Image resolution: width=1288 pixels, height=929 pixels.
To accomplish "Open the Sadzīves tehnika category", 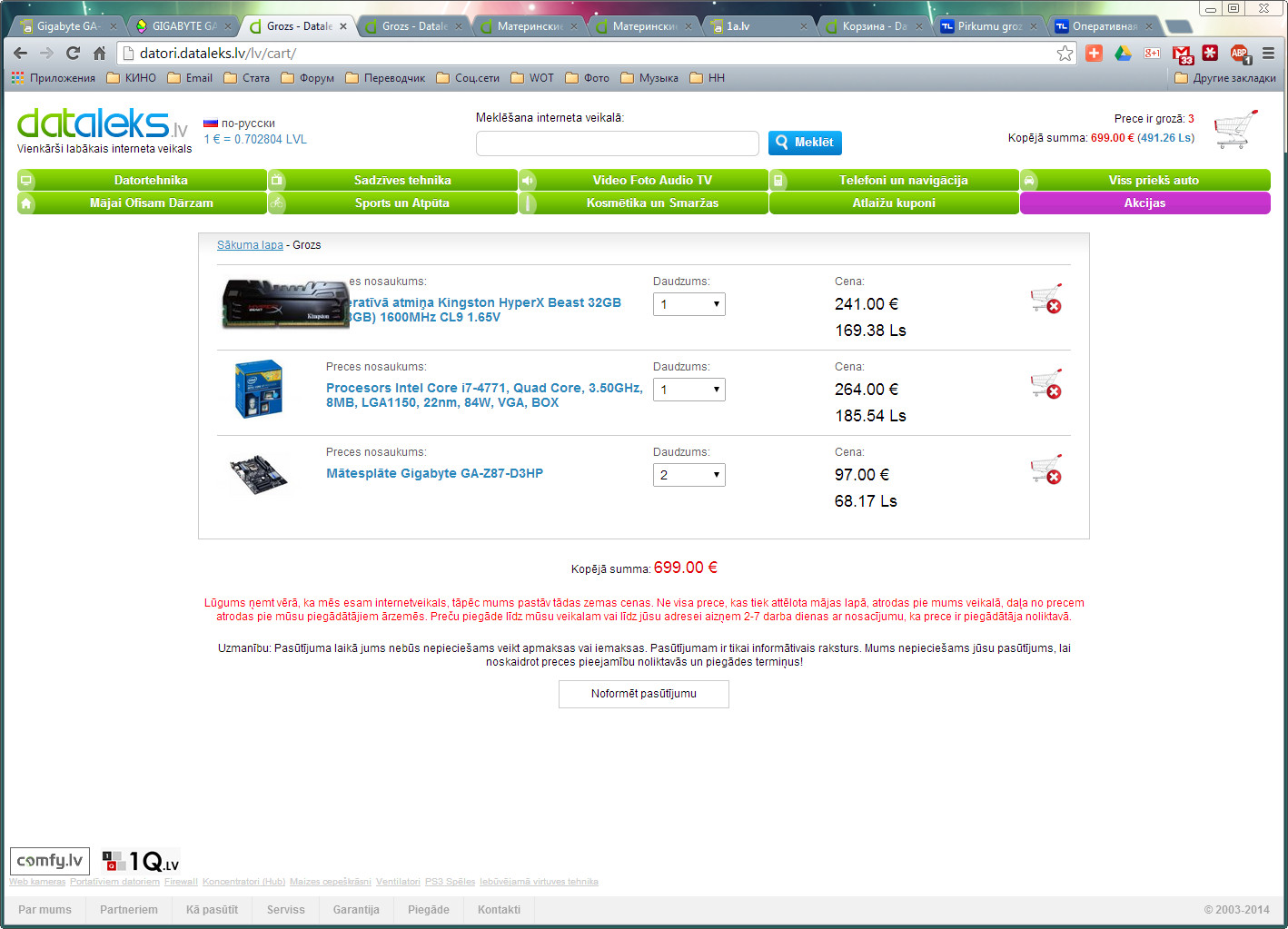I will tap(392, 180).
